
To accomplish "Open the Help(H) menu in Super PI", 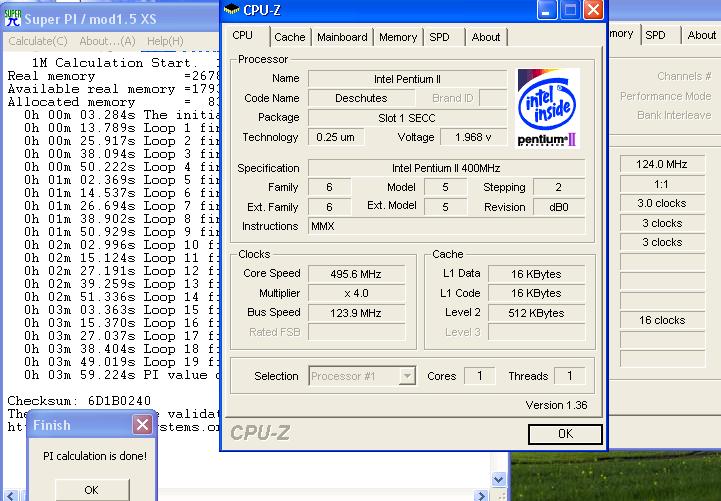I will pos(165,41).
